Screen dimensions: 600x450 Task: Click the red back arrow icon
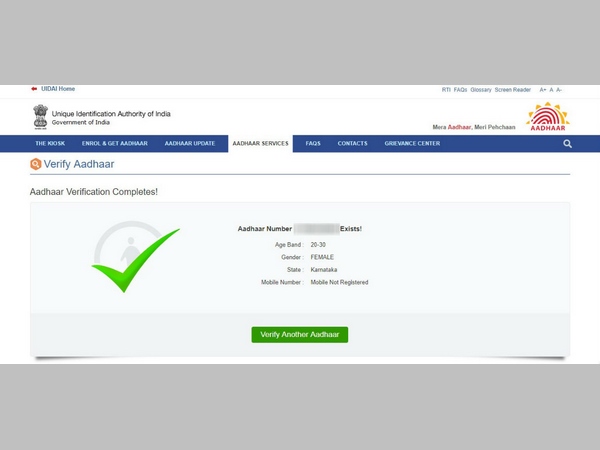34,89
